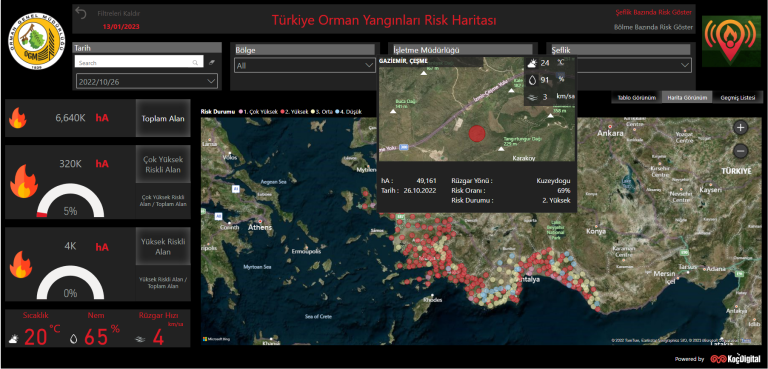Click the flame icon beside 320K gauge
The image size is (768, 369).
[24, 181]
